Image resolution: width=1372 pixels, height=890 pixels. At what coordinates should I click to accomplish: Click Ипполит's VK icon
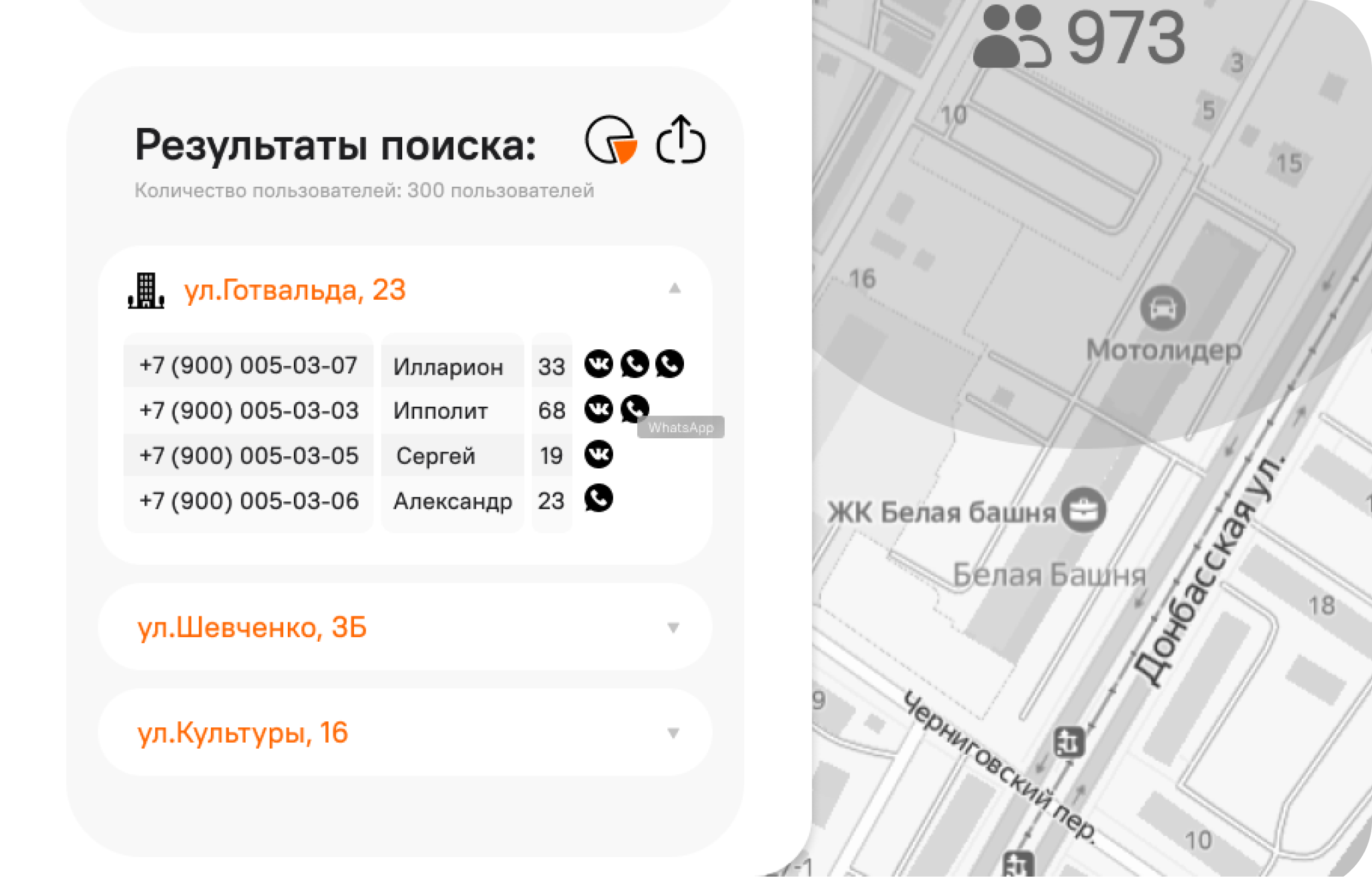click(598, 409)
